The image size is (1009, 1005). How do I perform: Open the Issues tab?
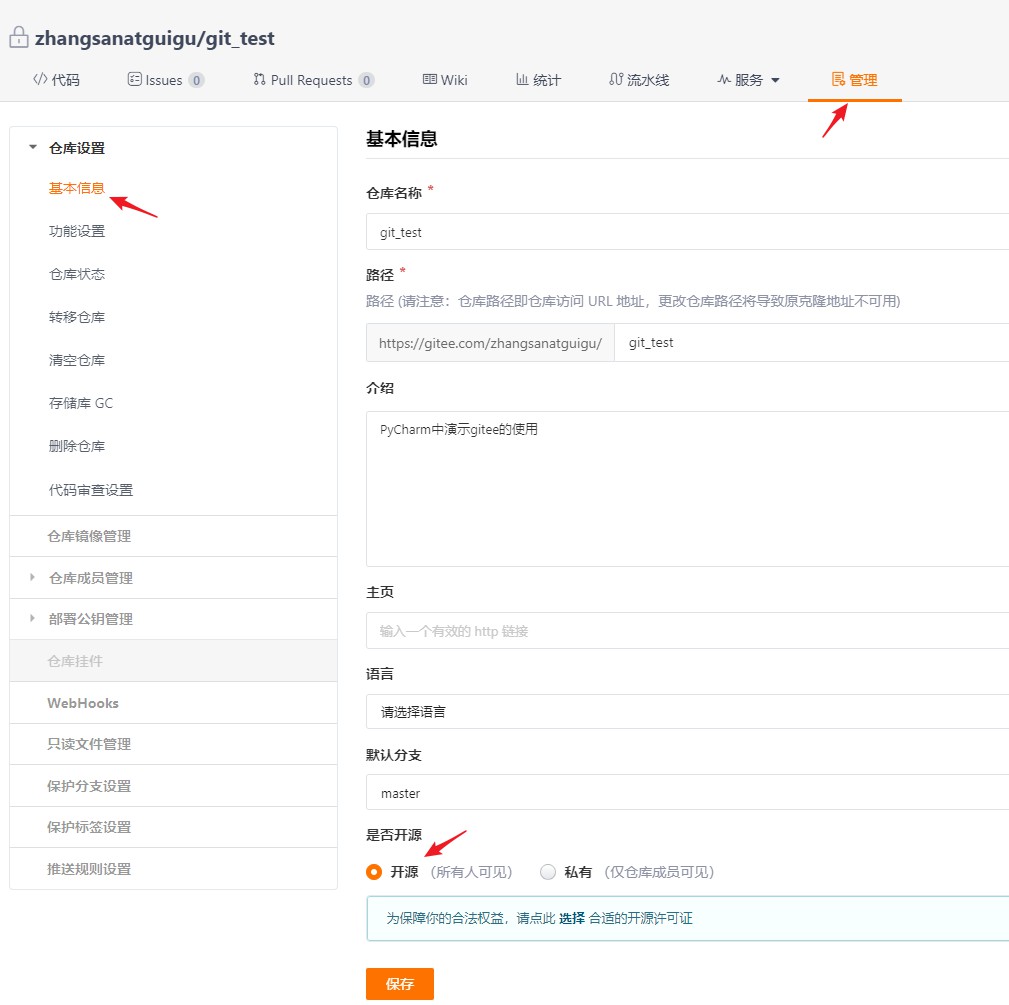pos(166,80)
